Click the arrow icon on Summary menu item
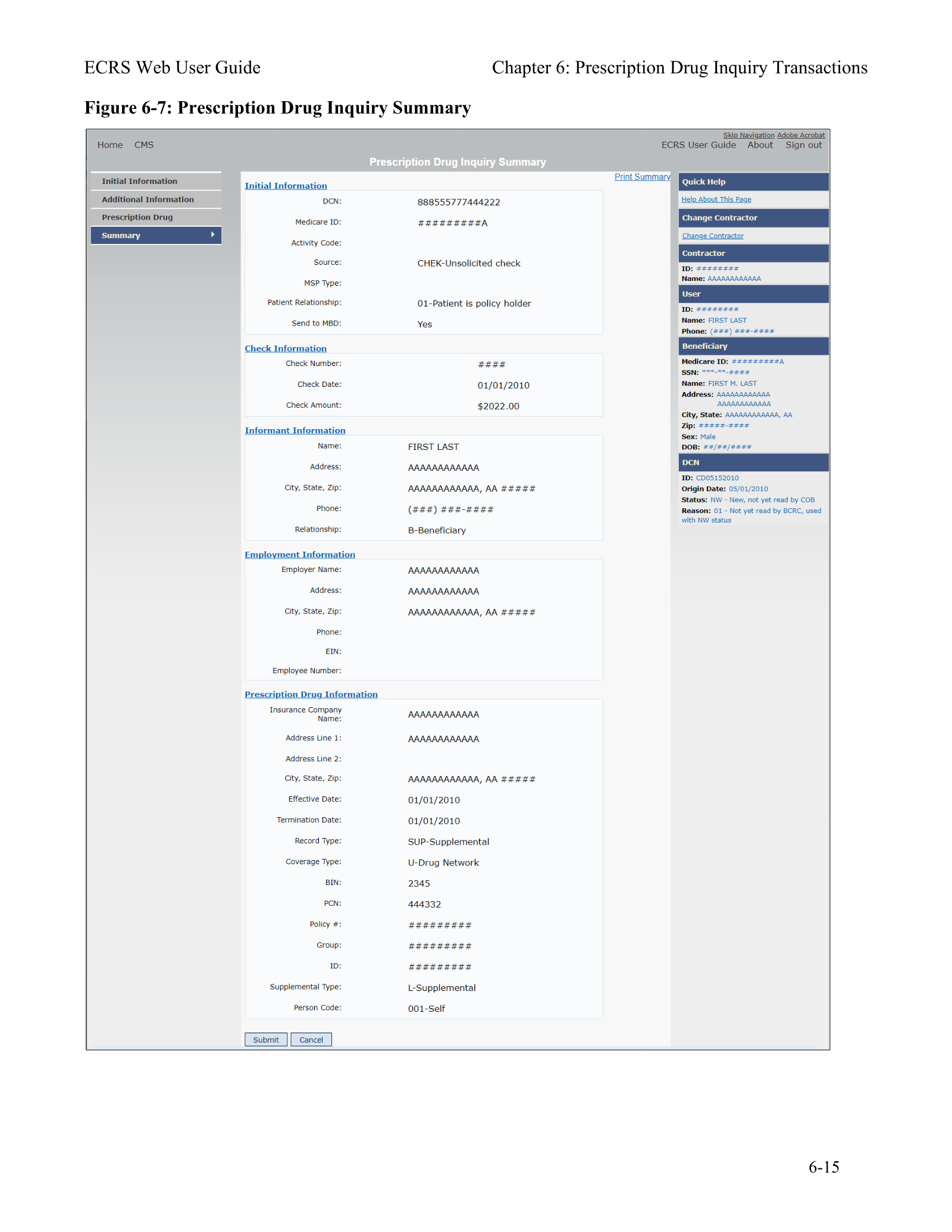Viewport: 952px width, 1232px height. coord(212,234)
